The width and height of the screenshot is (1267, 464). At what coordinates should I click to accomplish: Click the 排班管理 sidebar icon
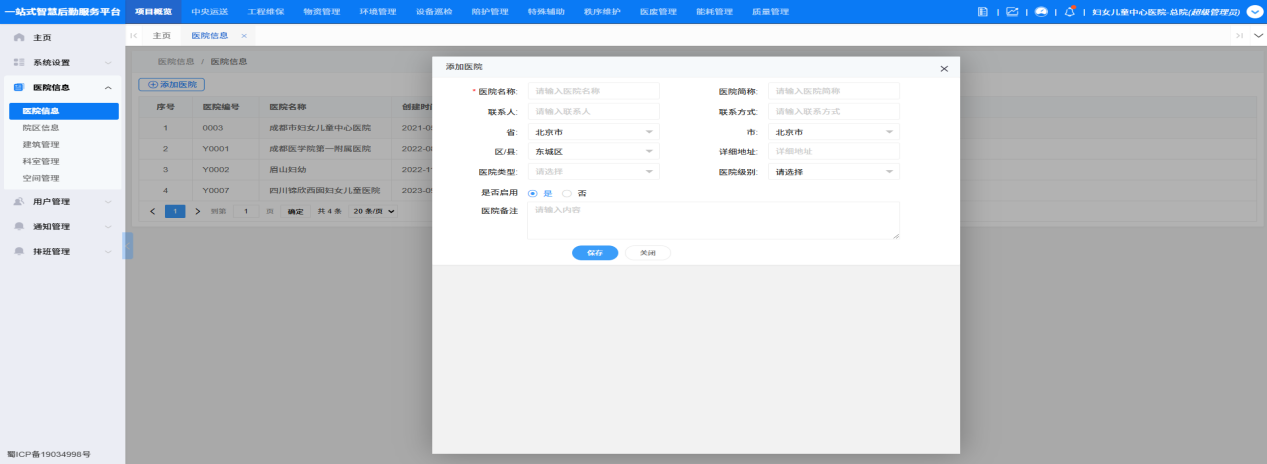pyautogui.click(x=19, y=251)
